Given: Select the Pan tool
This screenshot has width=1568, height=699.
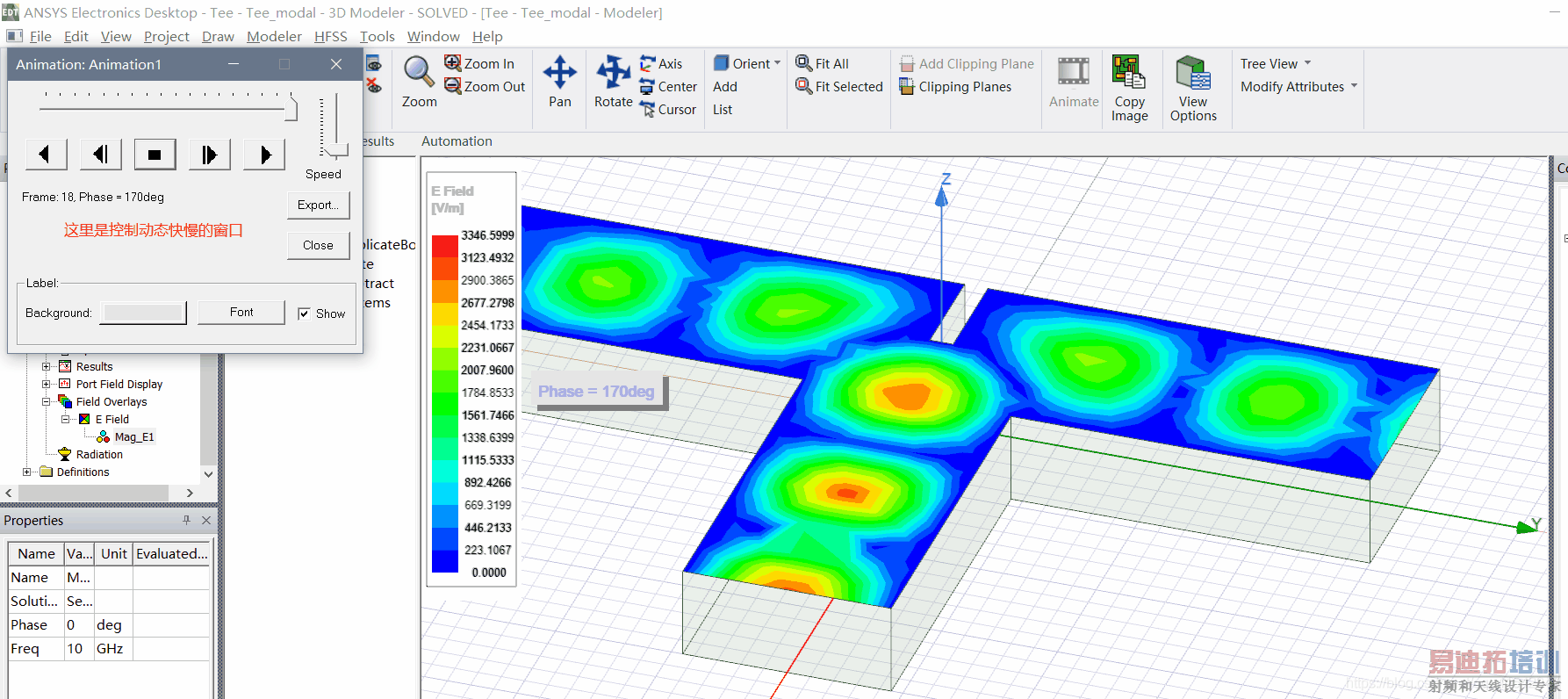Looking at the screenshot, I should coord(559,82).
